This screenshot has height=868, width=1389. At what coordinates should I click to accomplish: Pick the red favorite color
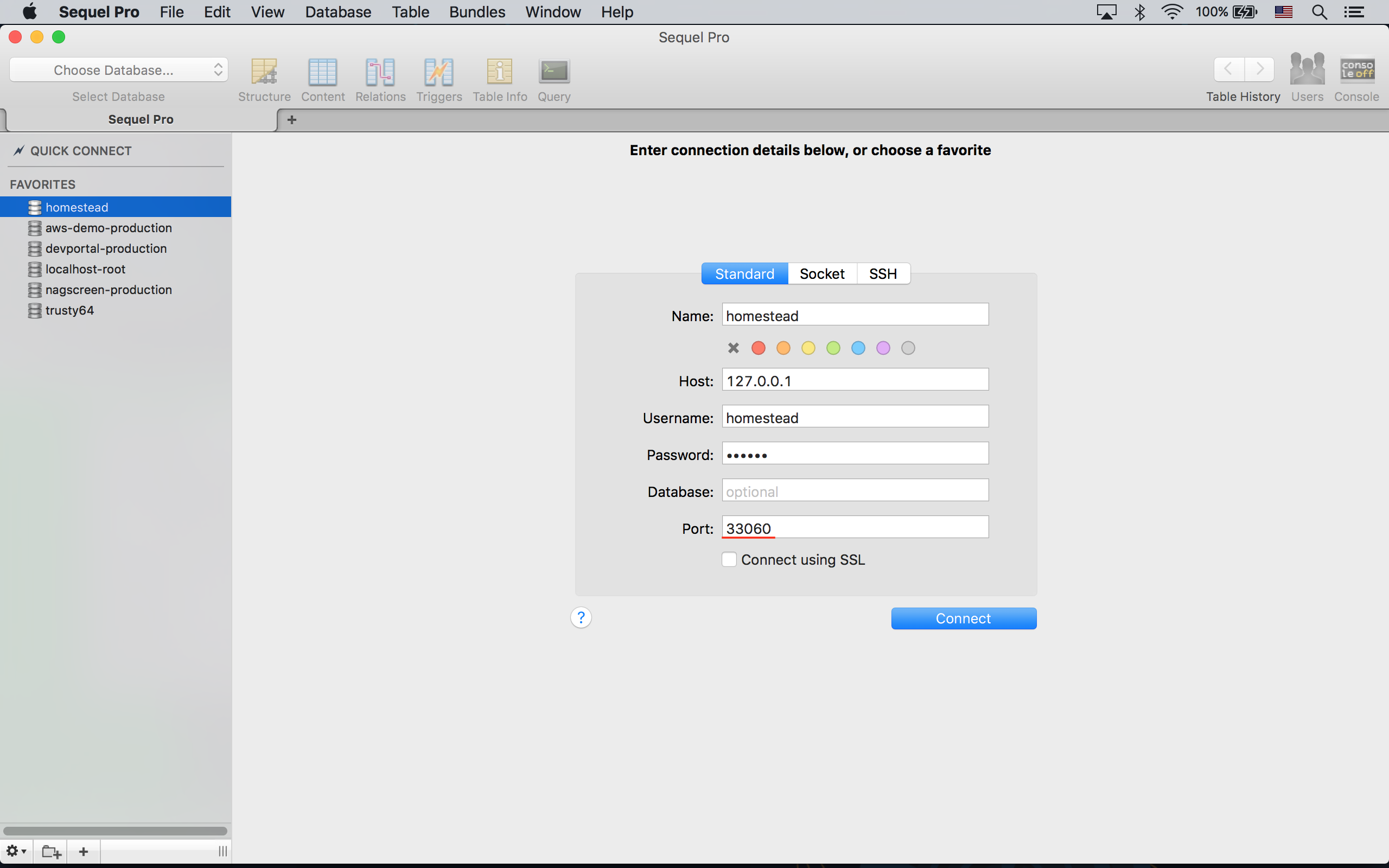click(x=758, y=348)
